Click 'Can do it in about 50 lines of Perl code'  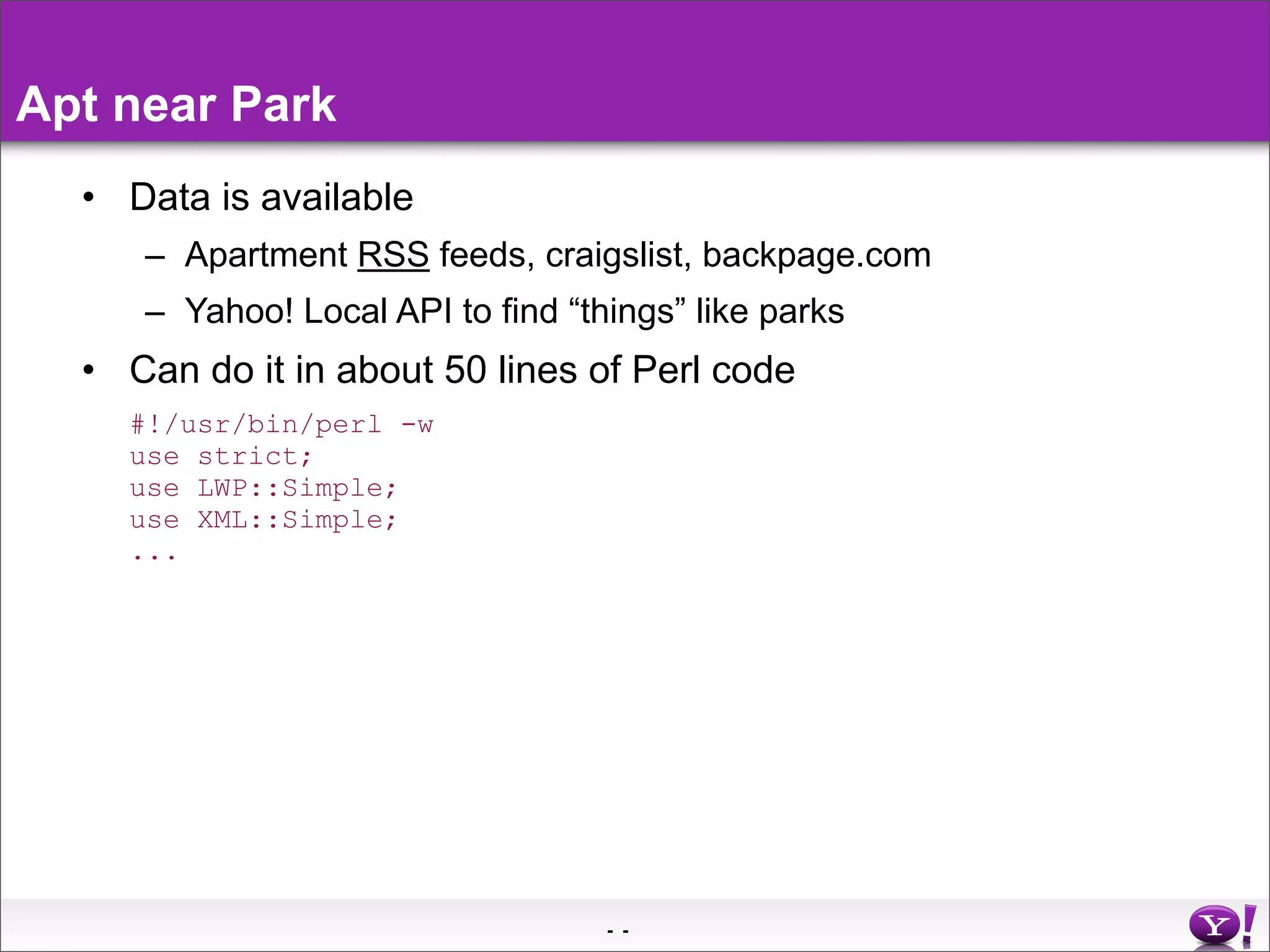click(462, 371)
